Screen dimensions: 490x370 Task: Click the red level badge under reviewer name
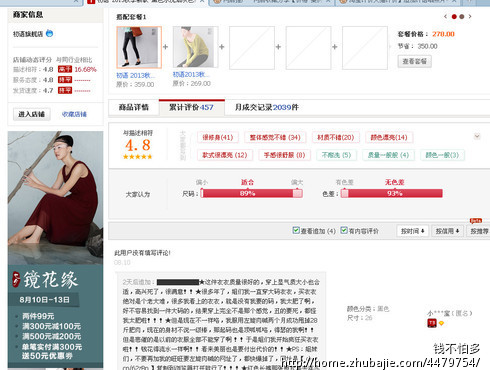point(432,323)
